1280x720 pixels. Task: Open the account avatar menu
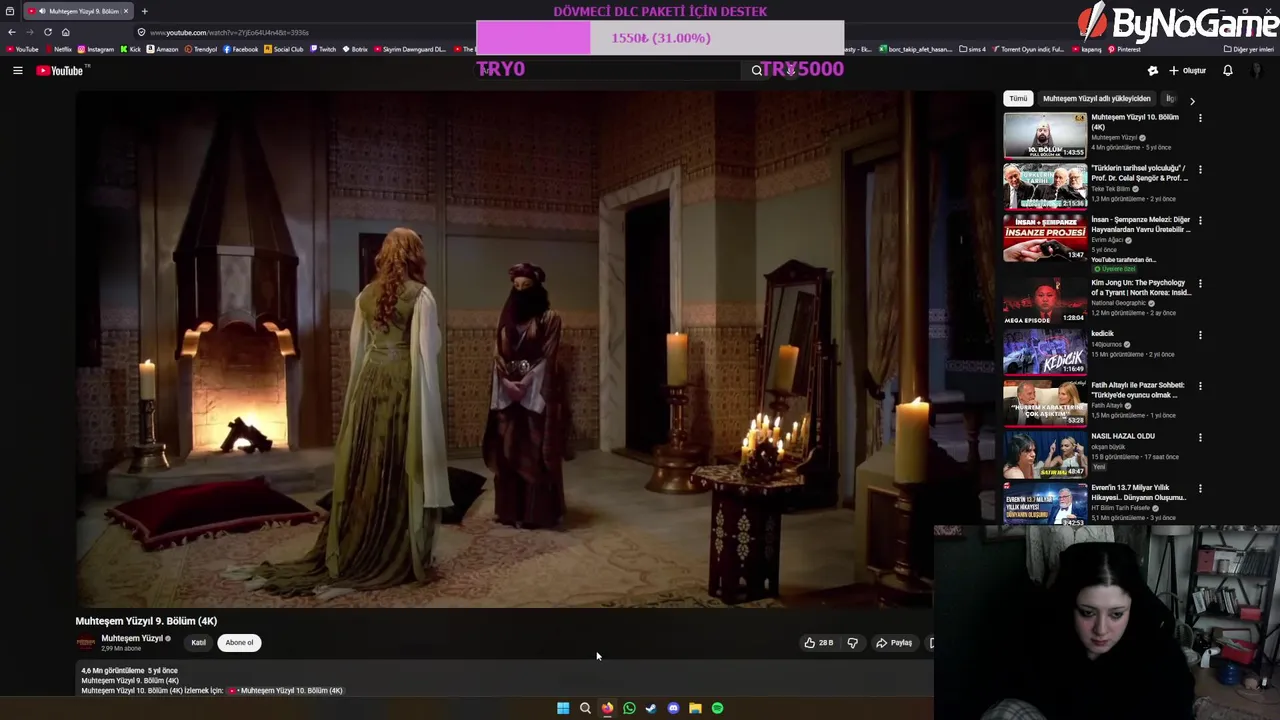(x=1258, y=70)
